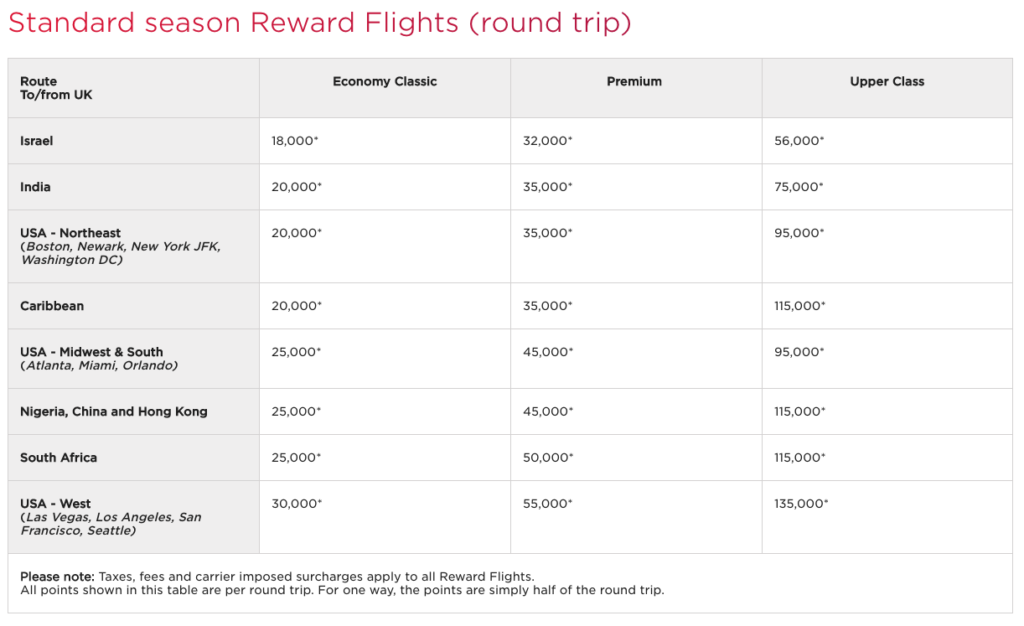Select the USA - Midwest & South label
Viewport: 1024px width, 626px height.
[x=91, y=352]
